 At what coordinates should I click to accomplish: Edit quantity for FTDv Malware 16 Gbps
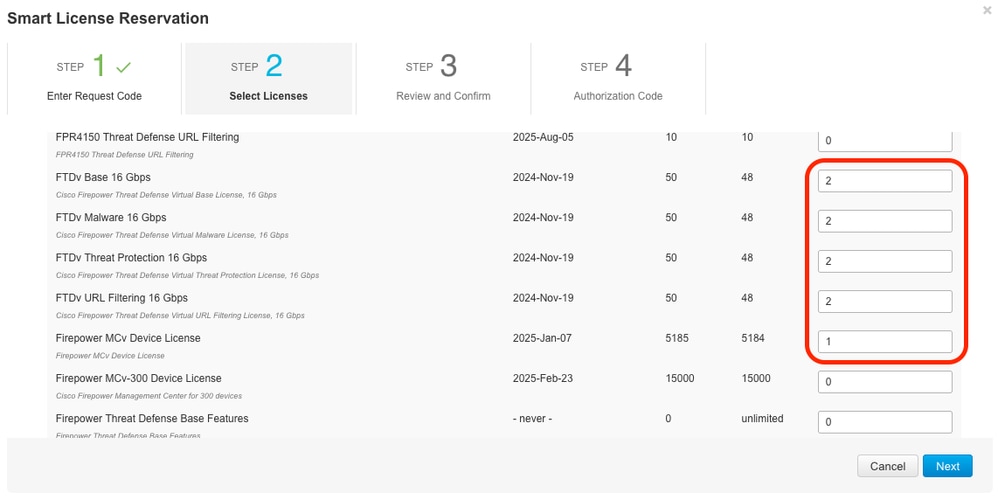(x=885, y=221)
